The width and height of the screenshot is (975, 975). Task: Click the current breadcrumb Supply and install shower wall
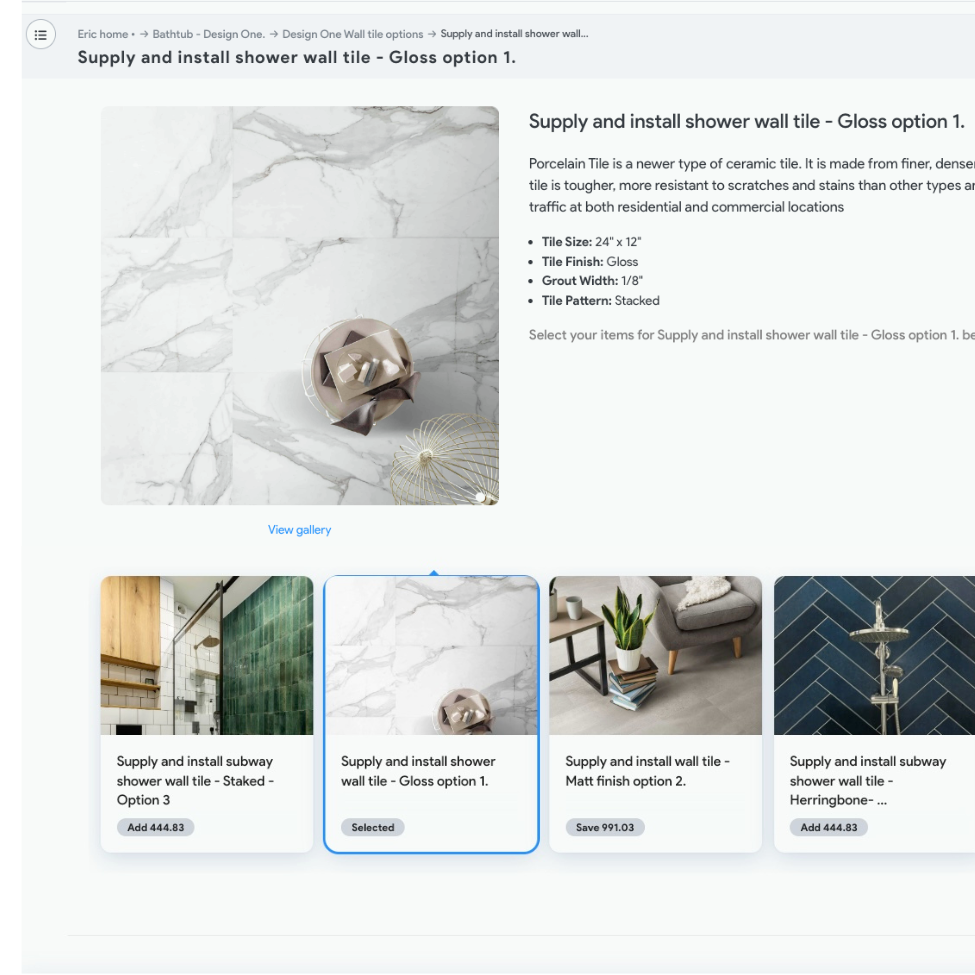(x=514, y=34)
